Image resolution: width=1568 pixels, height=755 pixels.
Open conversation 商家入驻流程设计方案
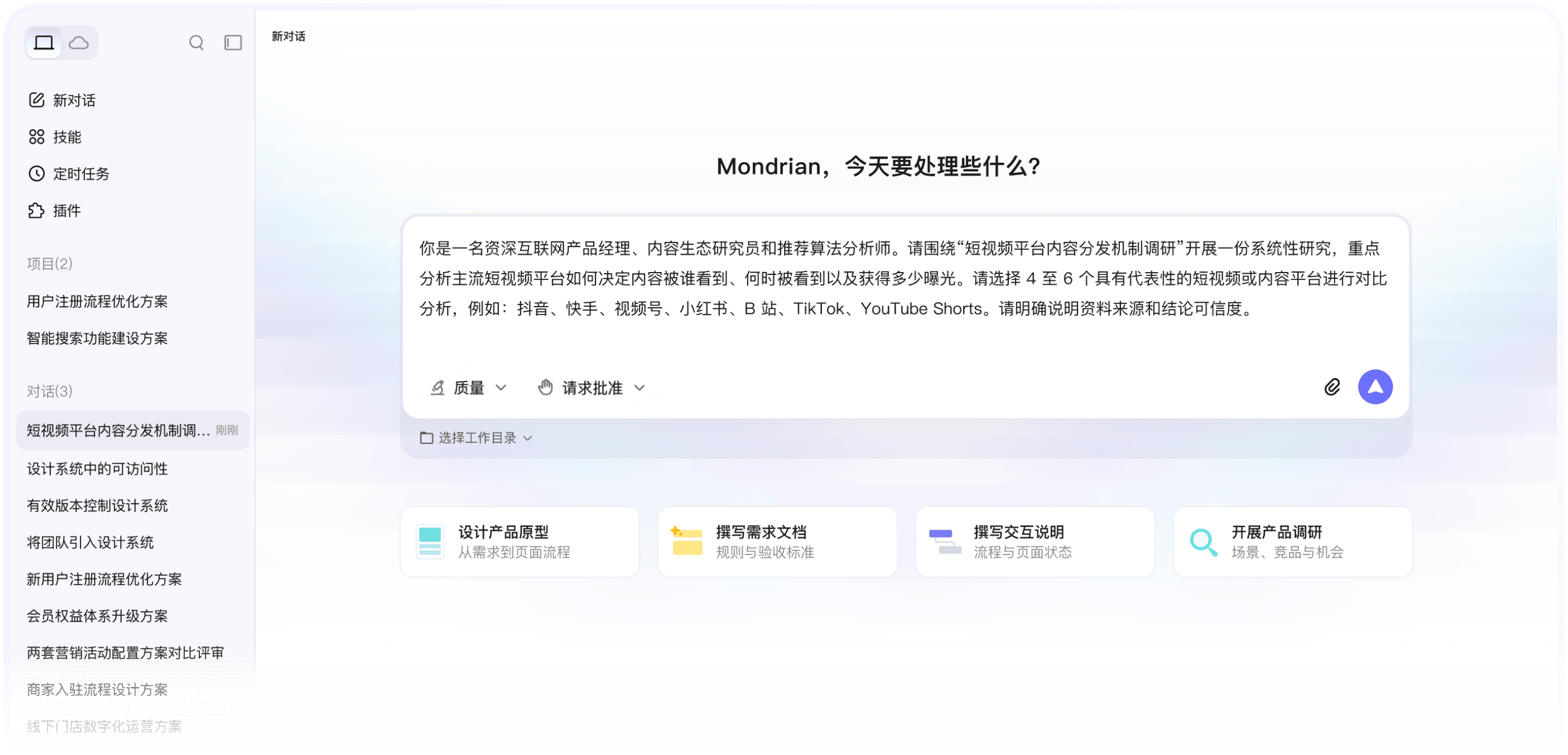point(97,690)
